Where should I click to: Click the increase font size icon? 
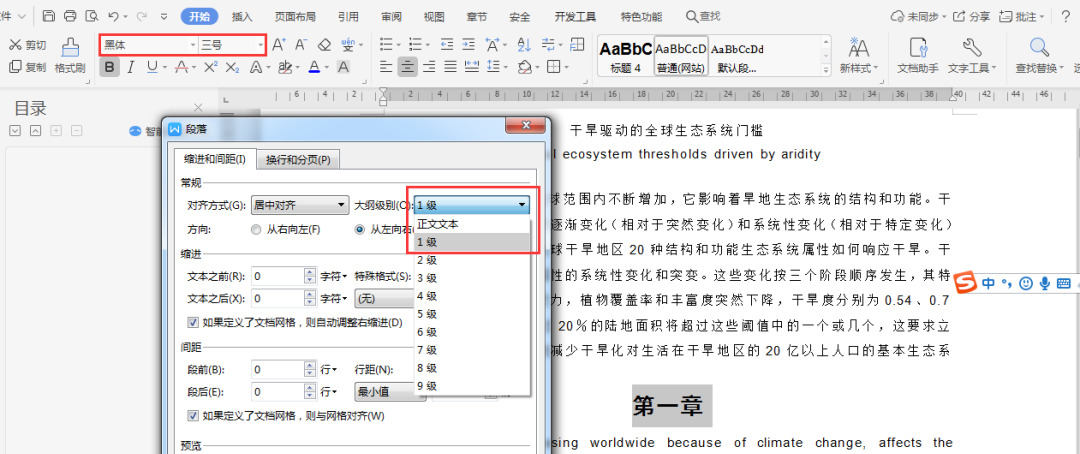coord(279,45)
